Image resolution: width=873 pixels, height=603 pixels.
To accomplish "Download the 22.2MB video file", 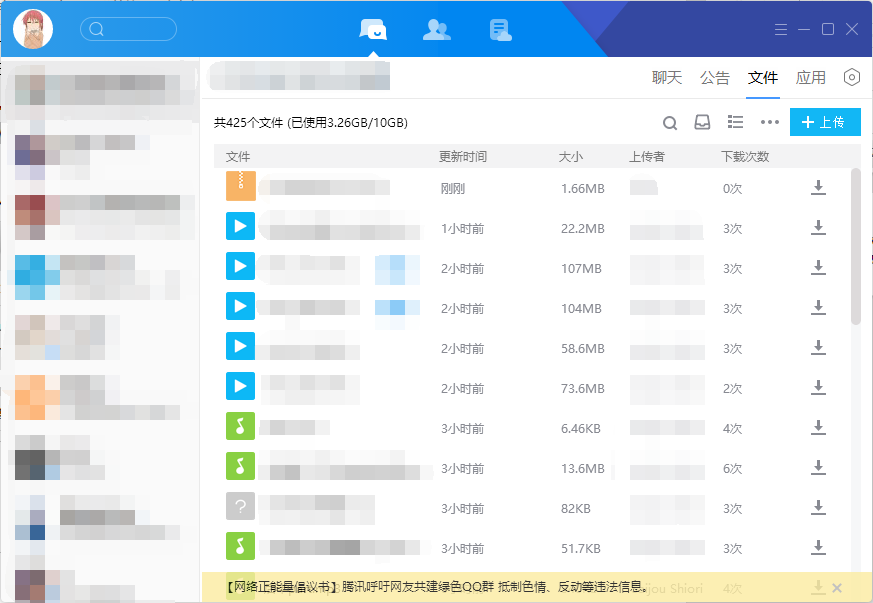I will 818,228.
